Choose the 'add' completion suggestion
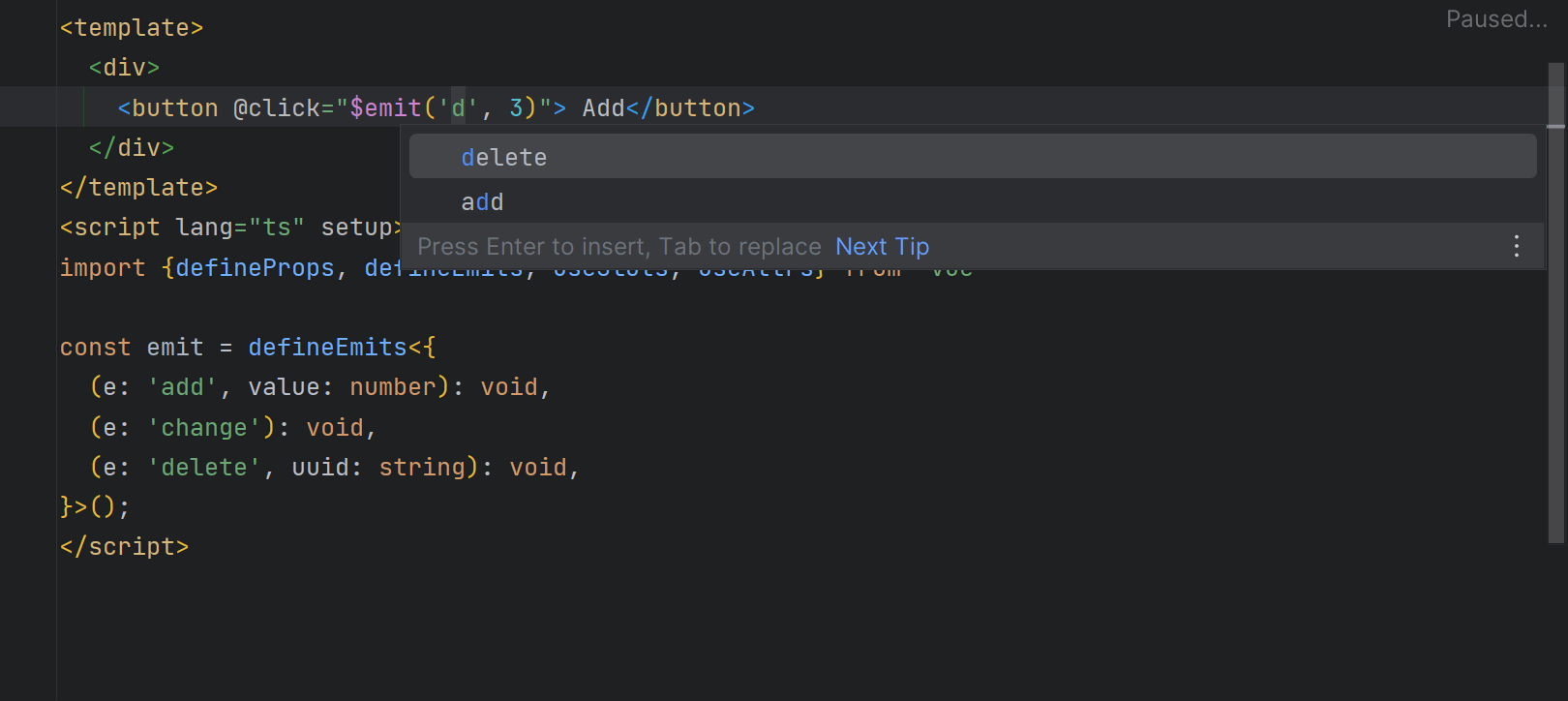1568x701 pixels. pyautogui.click(x=482, y=201)
